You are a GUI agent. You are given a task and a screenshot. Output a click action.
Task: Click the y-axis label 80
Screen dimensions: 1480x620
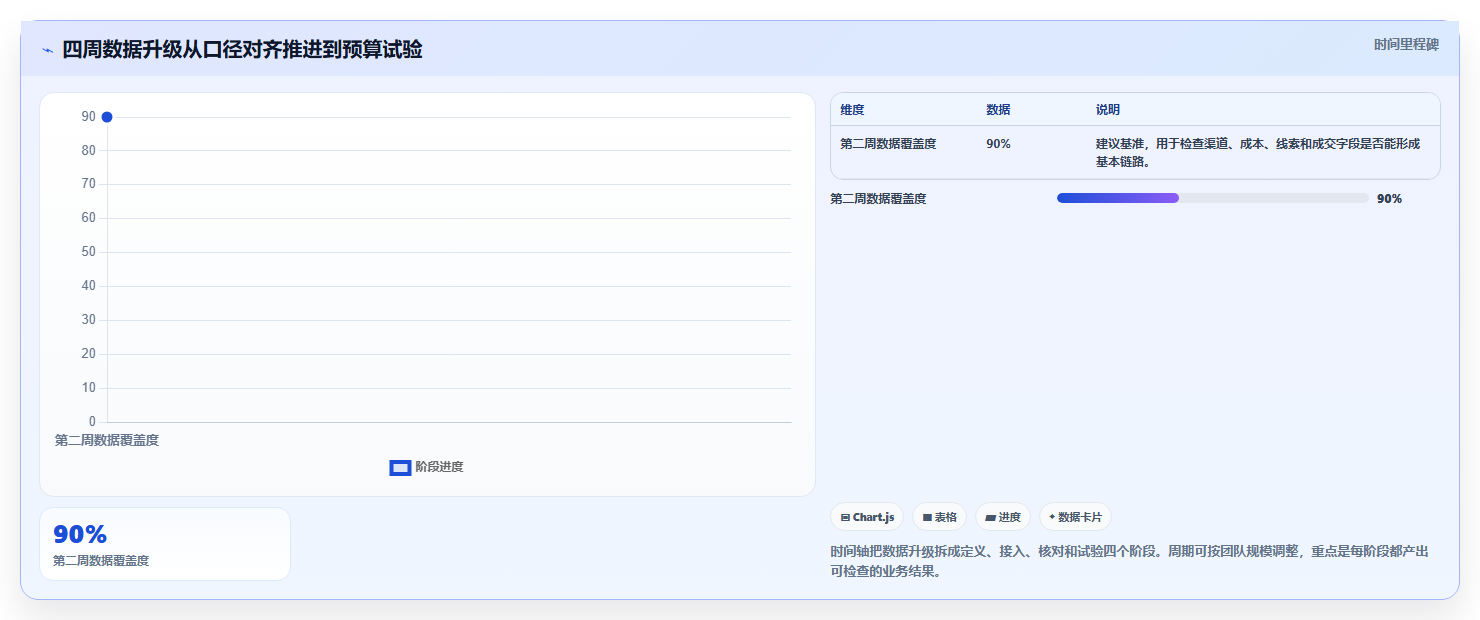(89, 151)
